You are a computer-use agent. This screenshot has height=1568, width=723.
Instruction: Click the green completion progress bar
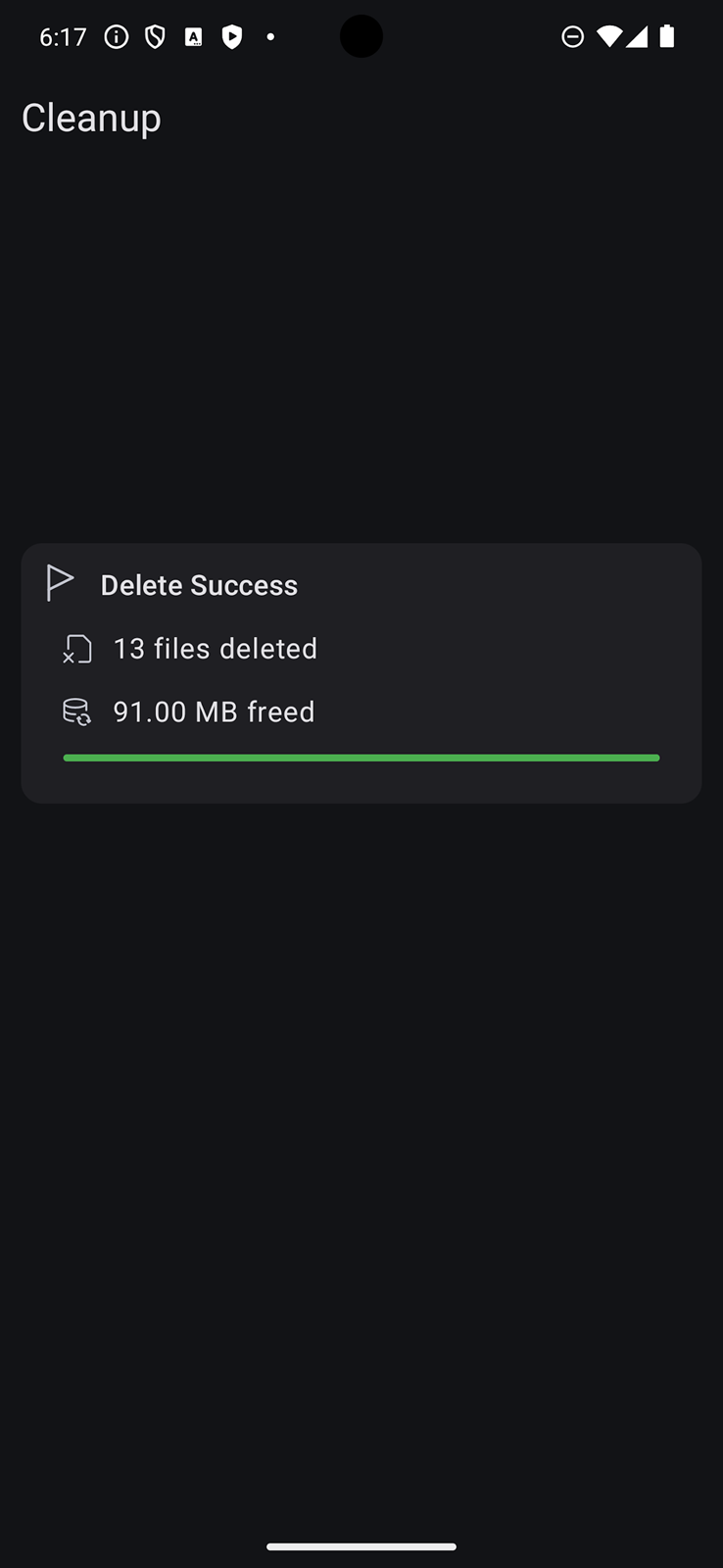[361, 758]
